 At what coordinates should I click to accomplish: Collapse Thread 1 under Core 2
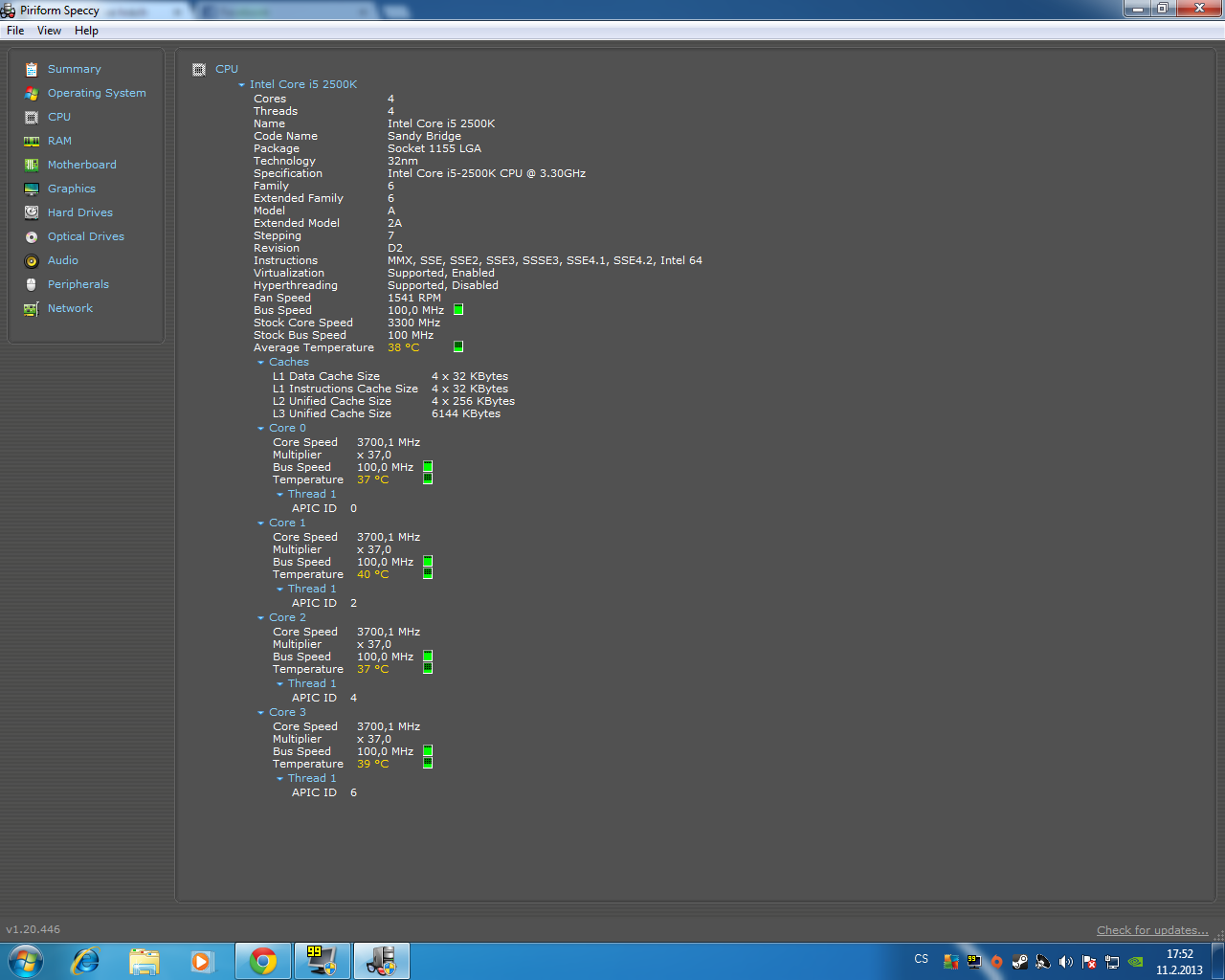point(279,684)
